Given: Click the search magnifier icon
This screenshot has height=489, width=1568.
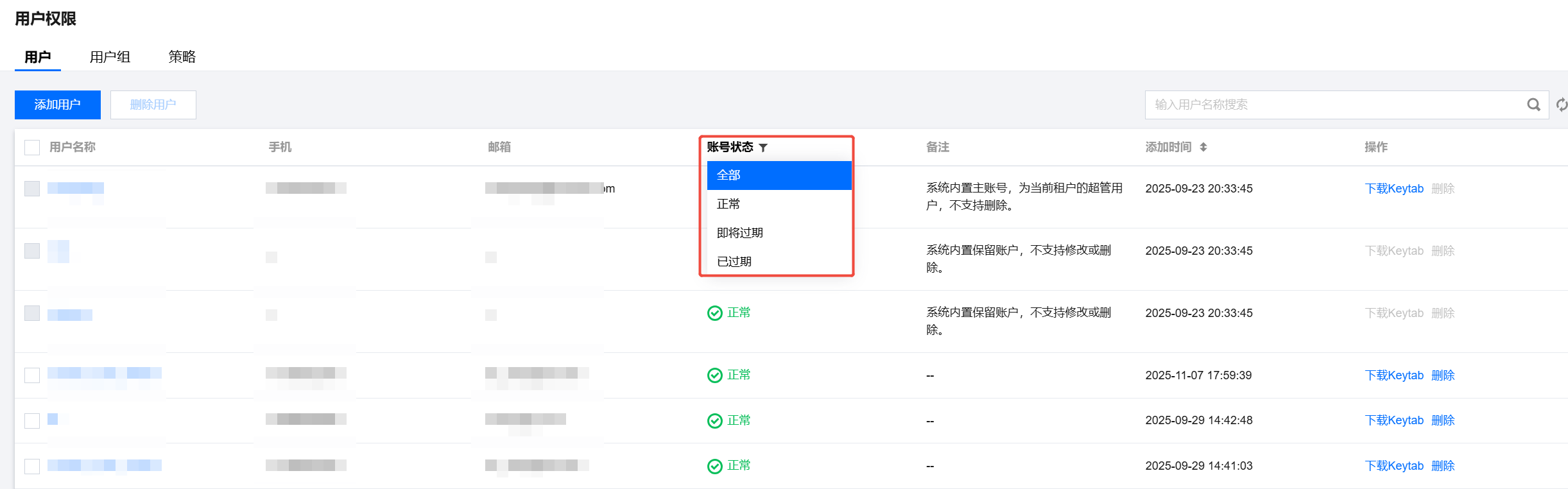Looking at the screenshot, I should 1533,105.
